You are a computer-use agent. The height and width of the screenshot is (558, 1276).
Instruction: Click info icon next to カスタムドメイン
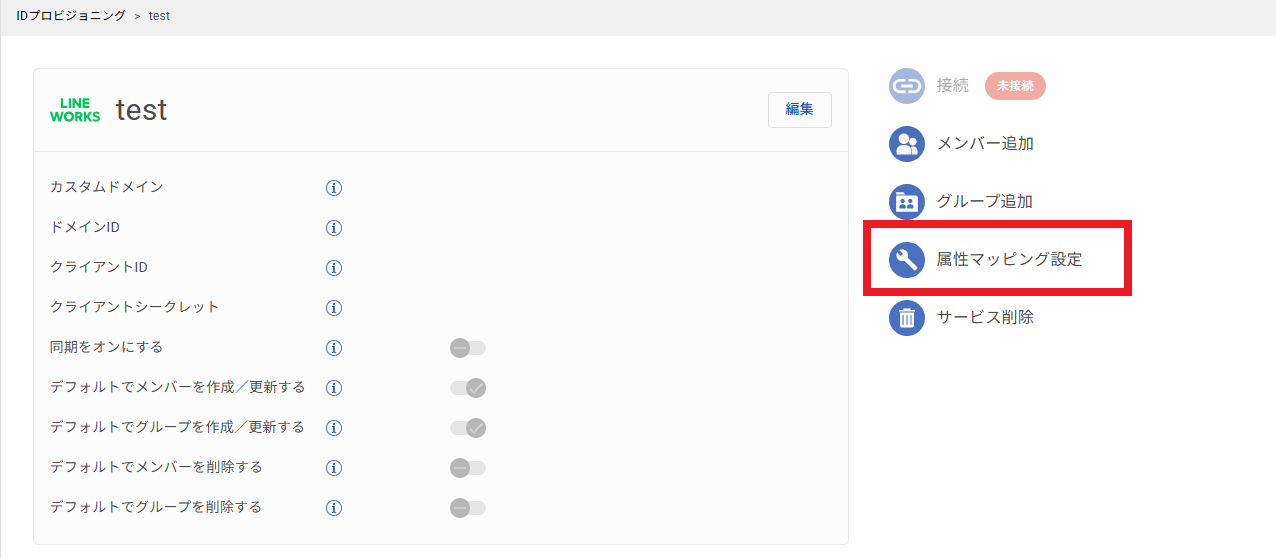click(x=334, y=188)
